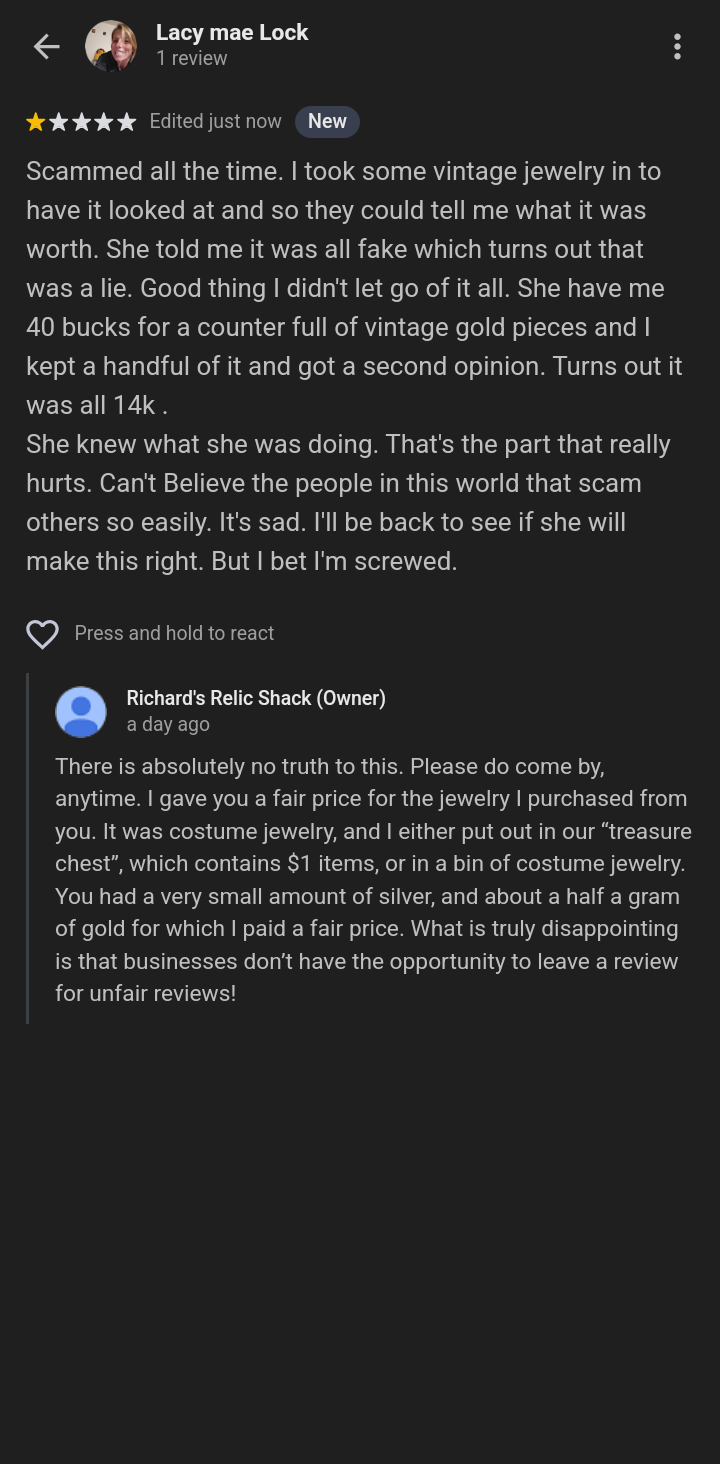Click the "New" badge

(327, 122)
